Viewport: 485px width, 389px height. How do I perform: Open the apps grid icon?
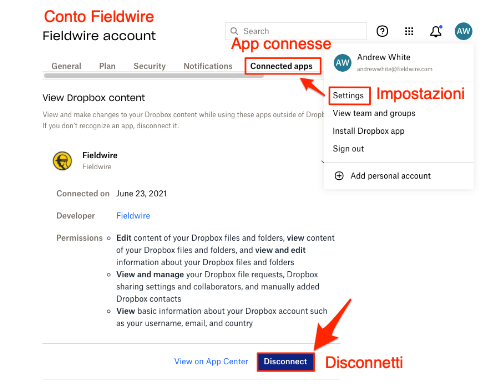point(409,31)
